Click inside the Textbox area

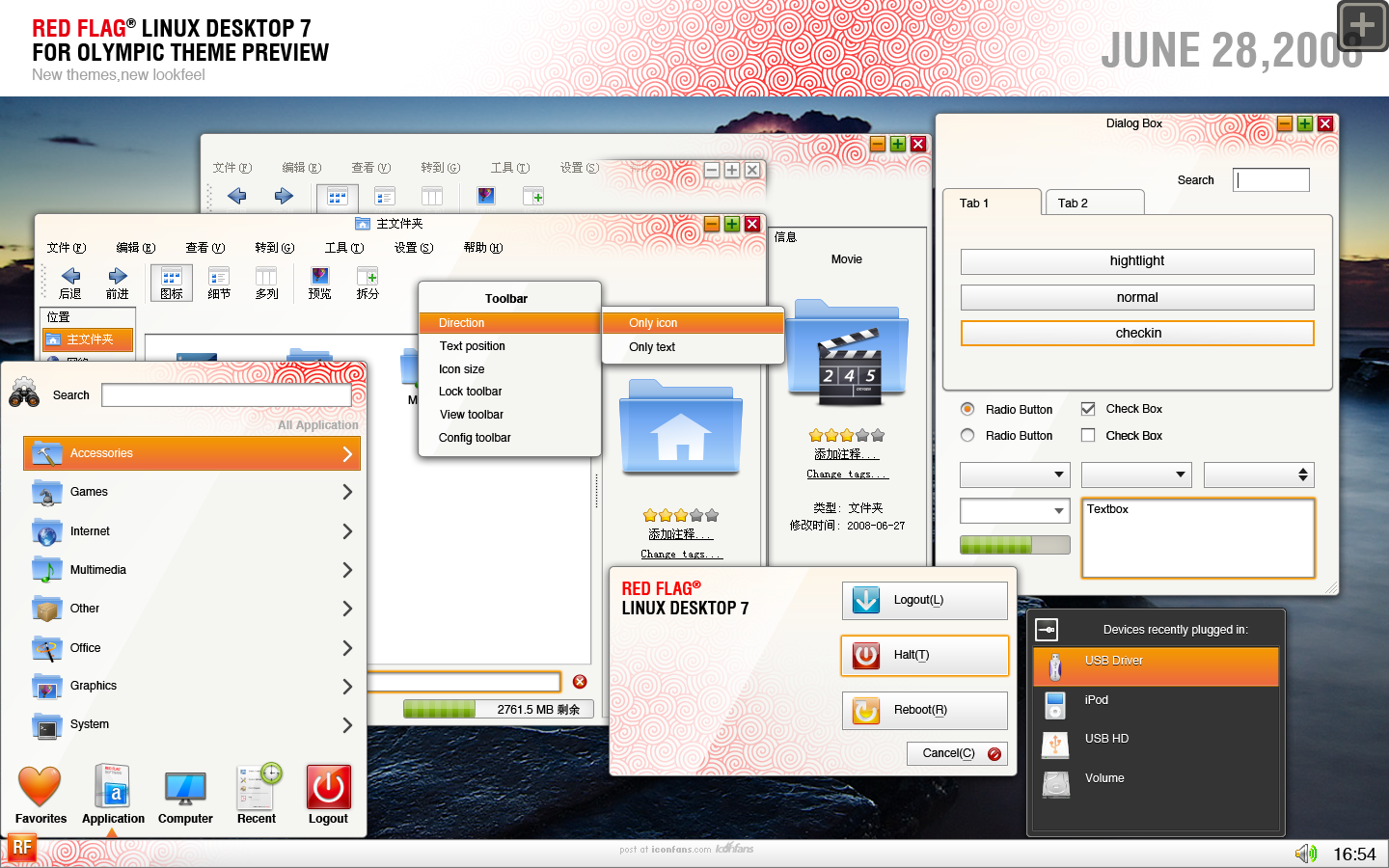(x=1198, y=538)
